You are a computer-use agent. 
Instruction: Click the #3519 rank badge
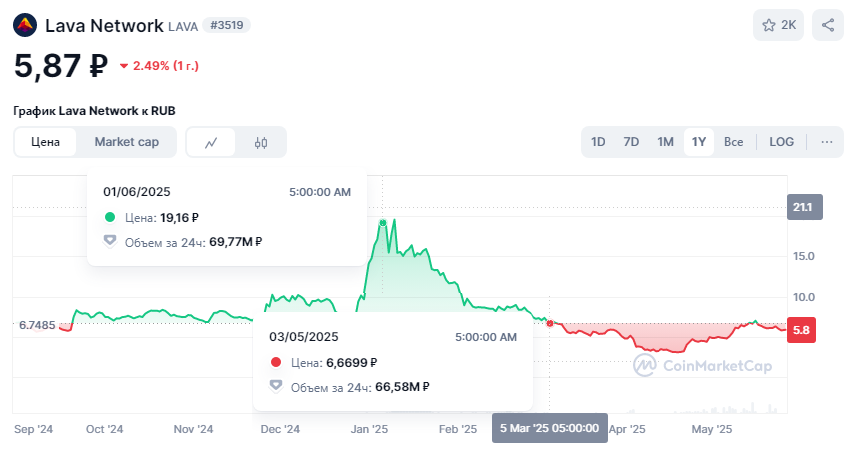click(227, 25)
